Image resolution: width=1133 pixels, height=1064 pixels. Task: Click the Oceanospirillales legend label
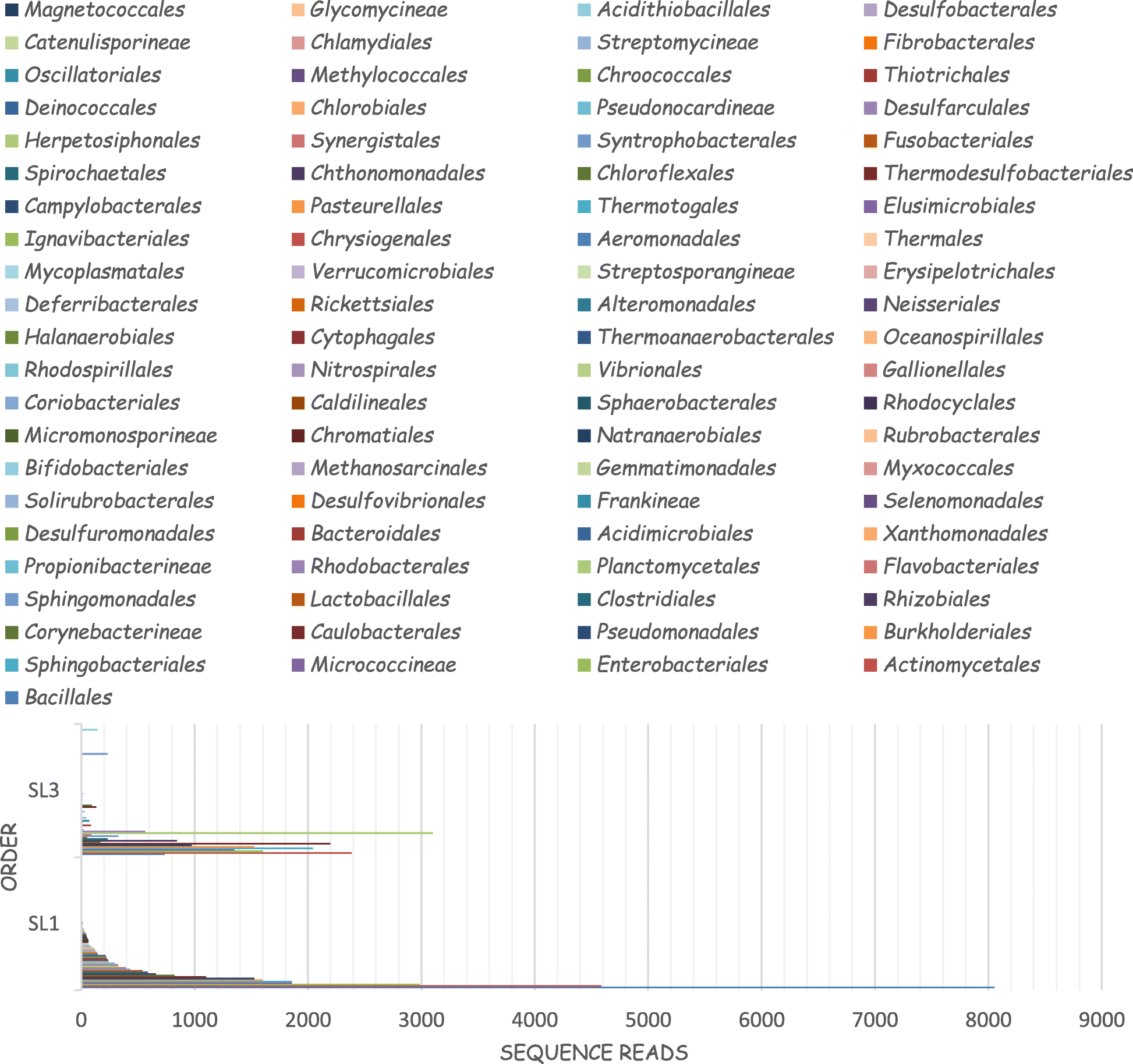point(963,337)
